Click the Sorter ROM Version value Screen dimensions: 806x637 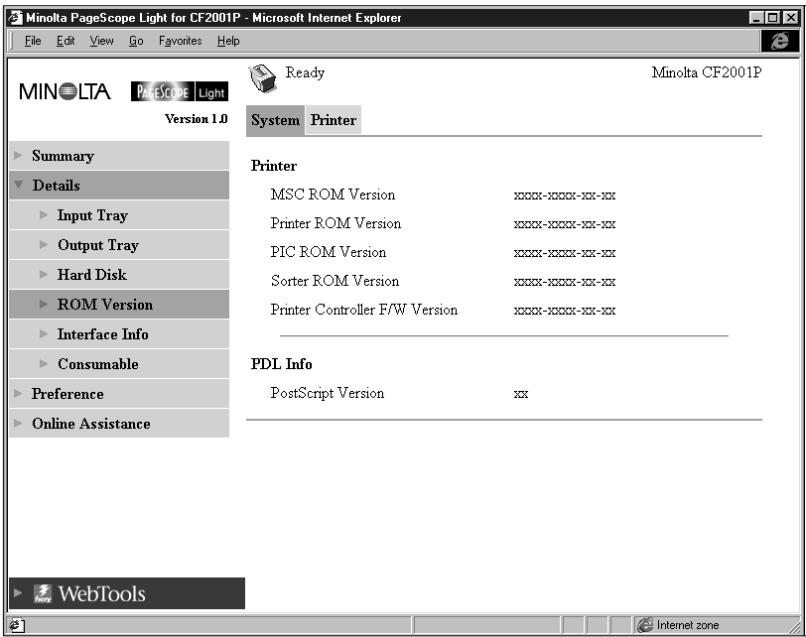(x=564, y=282)
